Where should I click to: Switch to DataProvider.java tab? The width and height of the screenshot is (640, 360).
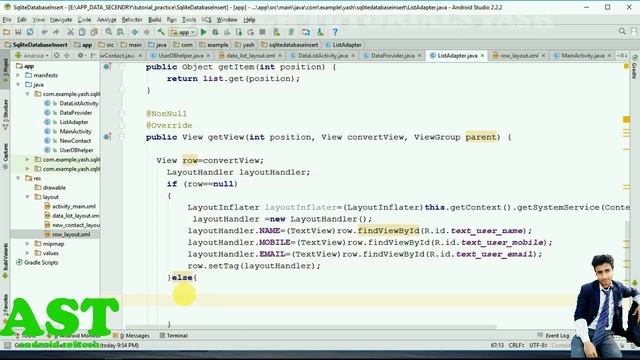coord(392,56)
